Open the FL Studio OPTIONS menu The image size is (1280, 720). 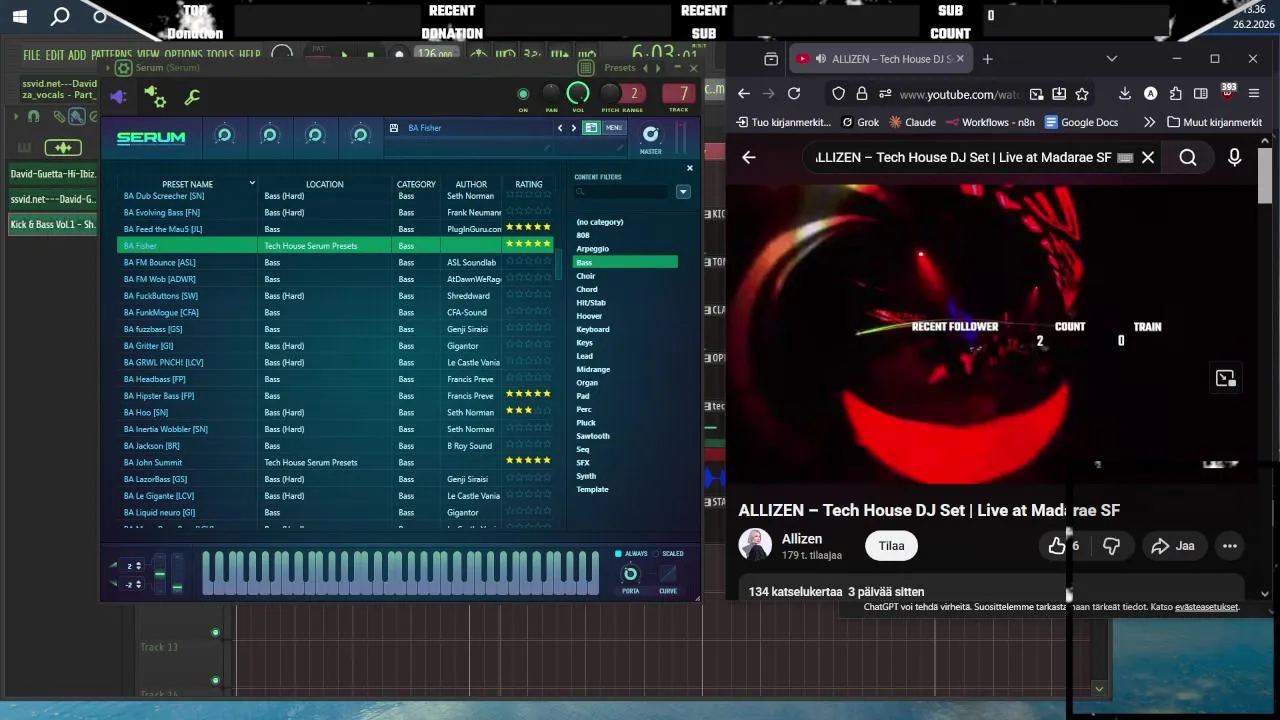click(183, 55)
